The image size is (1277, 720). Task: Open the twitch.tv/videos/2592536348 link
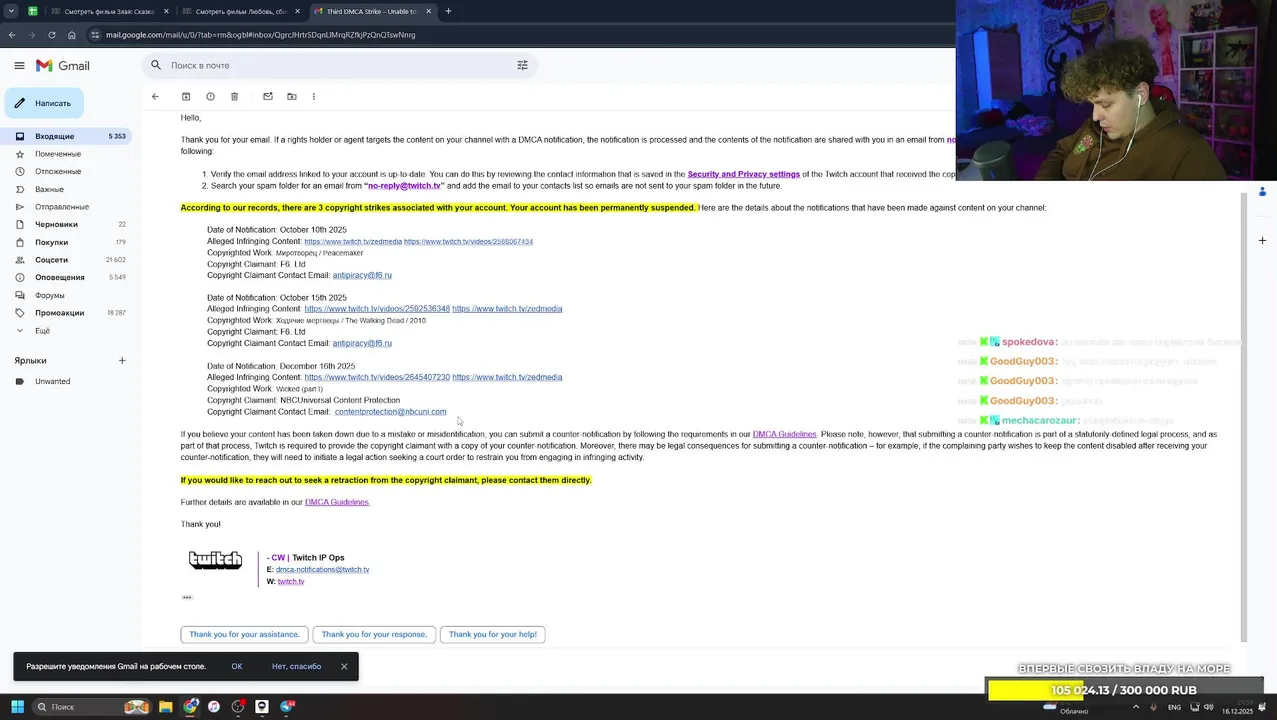(x=377, y=309)
